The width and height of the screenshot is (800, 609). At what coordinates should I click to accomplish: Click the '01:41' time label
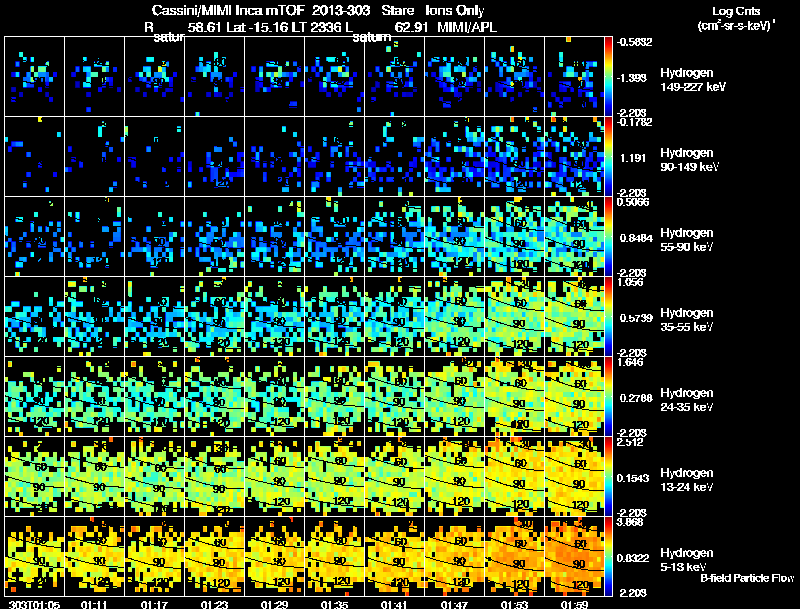point(394,604)
